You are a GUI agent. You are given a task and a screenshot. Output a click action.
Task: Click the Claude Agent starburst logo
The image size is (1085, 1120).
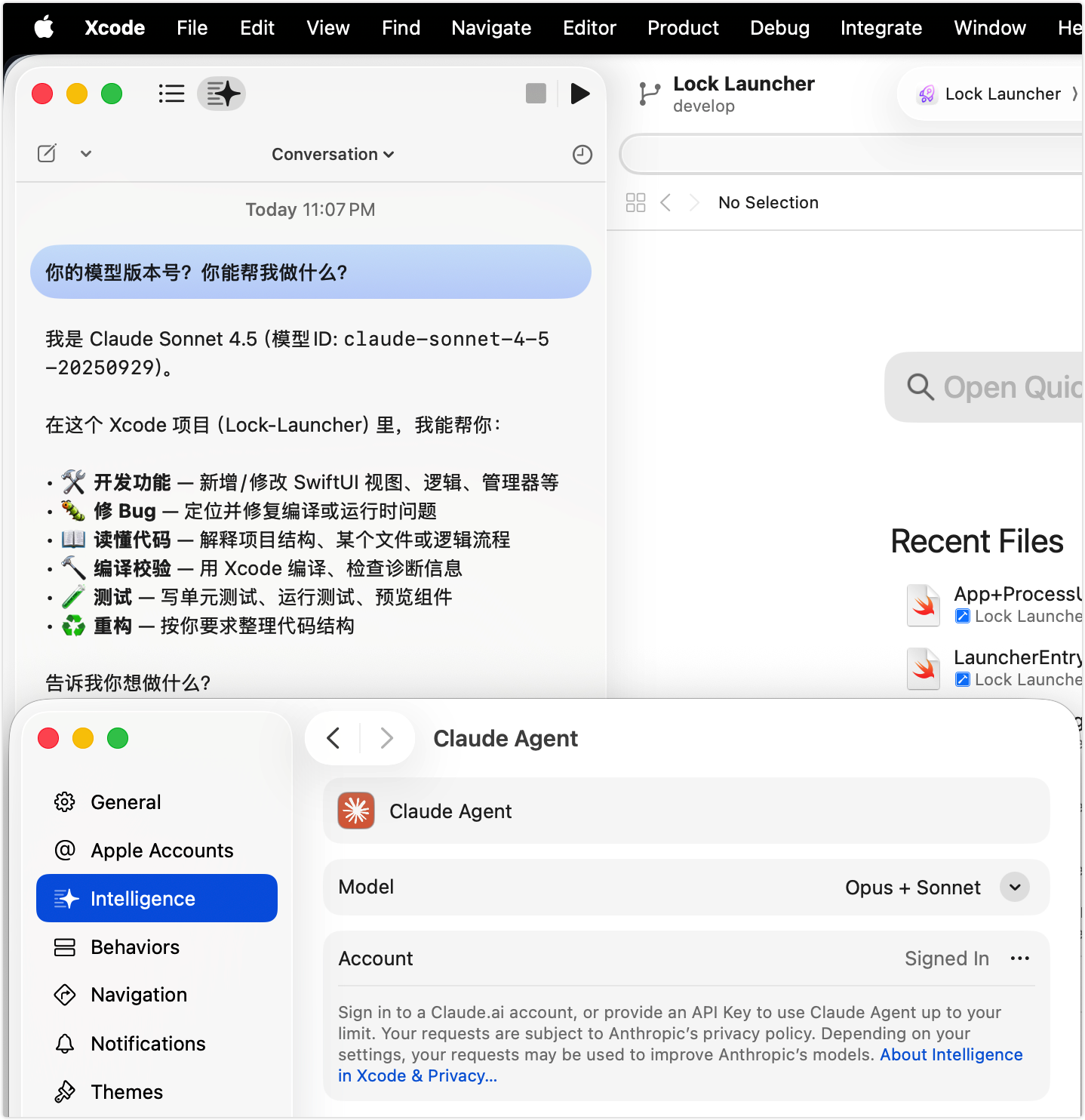[x=356, y=811]
